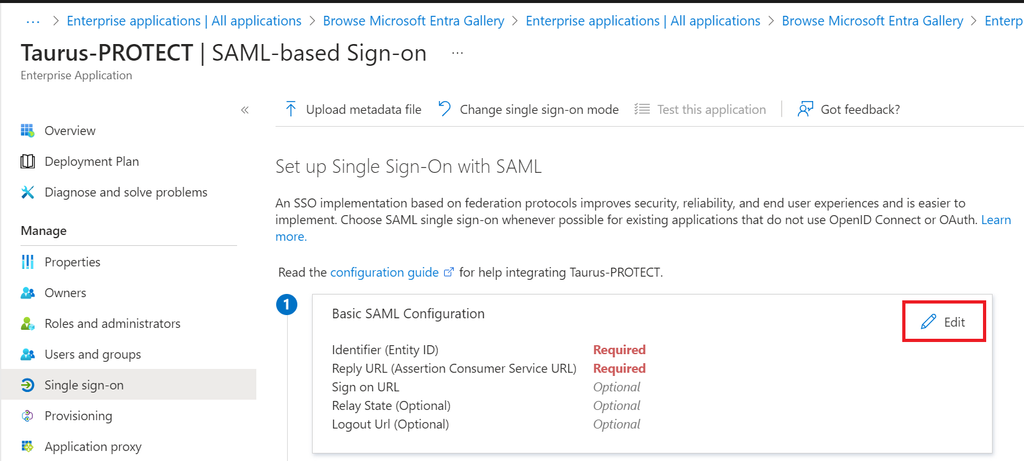Select Upload metadata file in toolbar
The image size is (1024, 461).
[352, 110]
